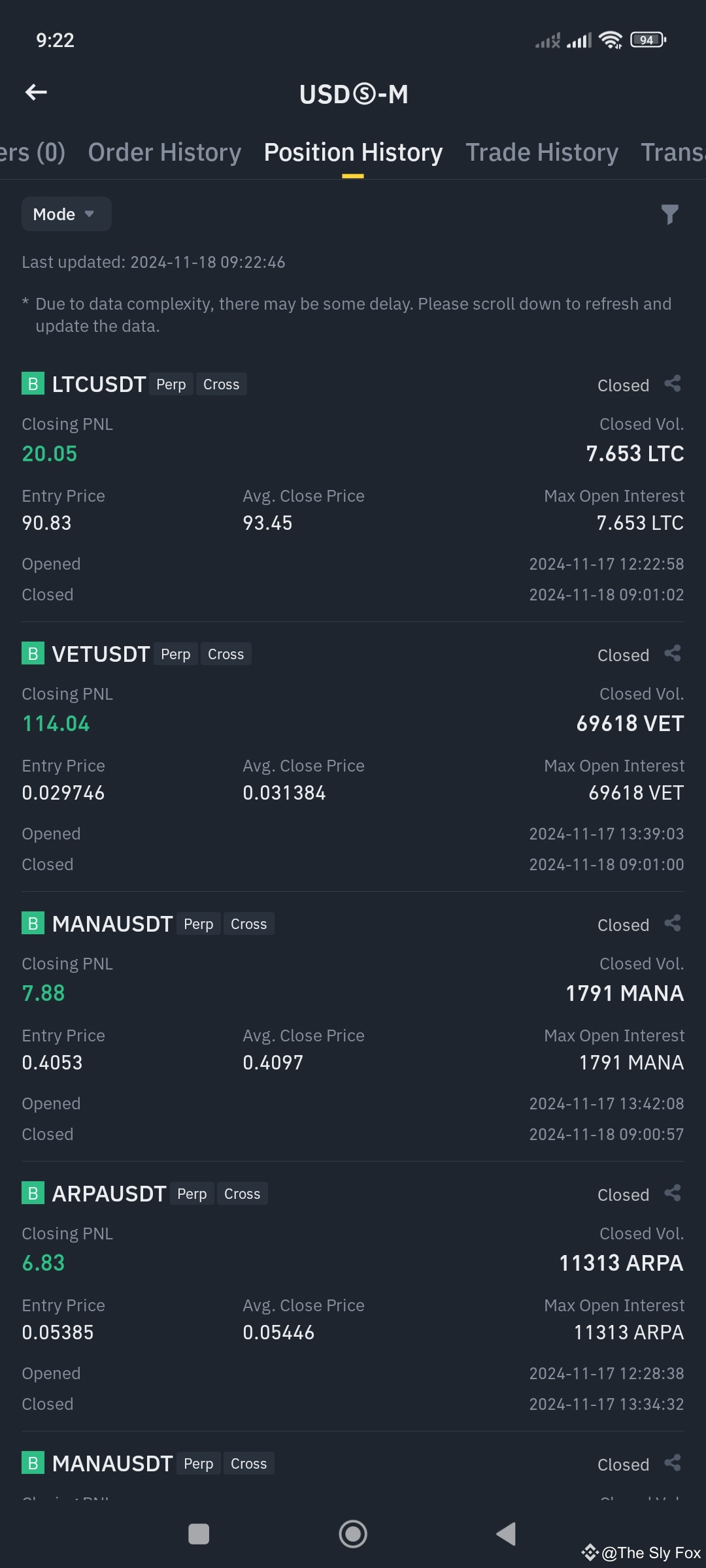Expand the Mode dropdown

[66, 214]
